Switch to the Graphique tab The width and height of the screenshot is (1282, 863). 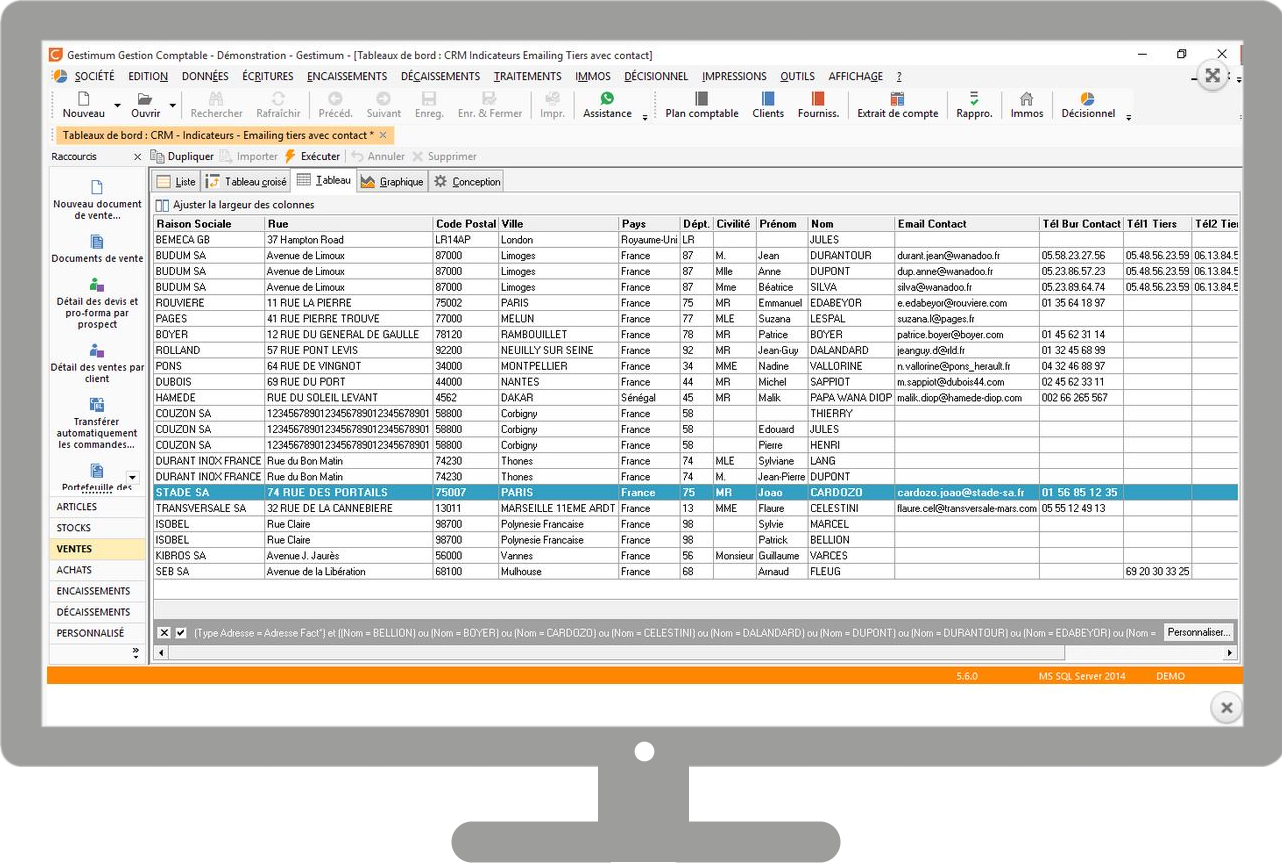tap(392, 182)
